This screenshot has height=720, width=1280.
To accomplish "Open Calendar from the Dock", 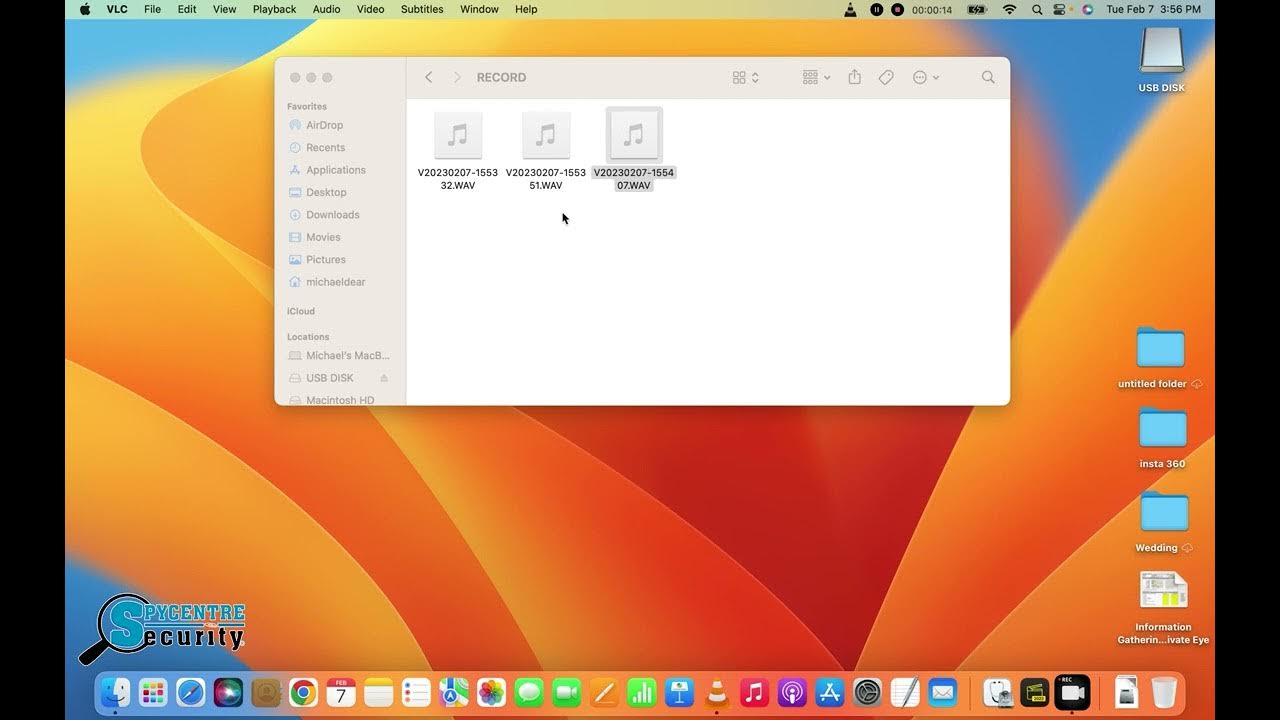I will point(341,692).
